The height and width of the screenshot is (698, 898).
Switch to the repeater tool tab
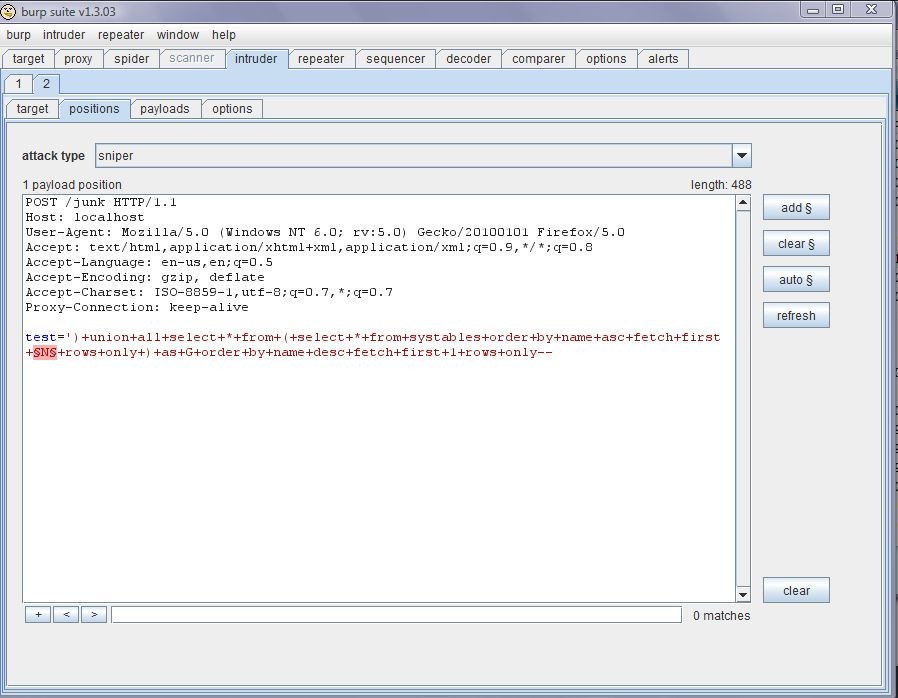pos(321,59)
